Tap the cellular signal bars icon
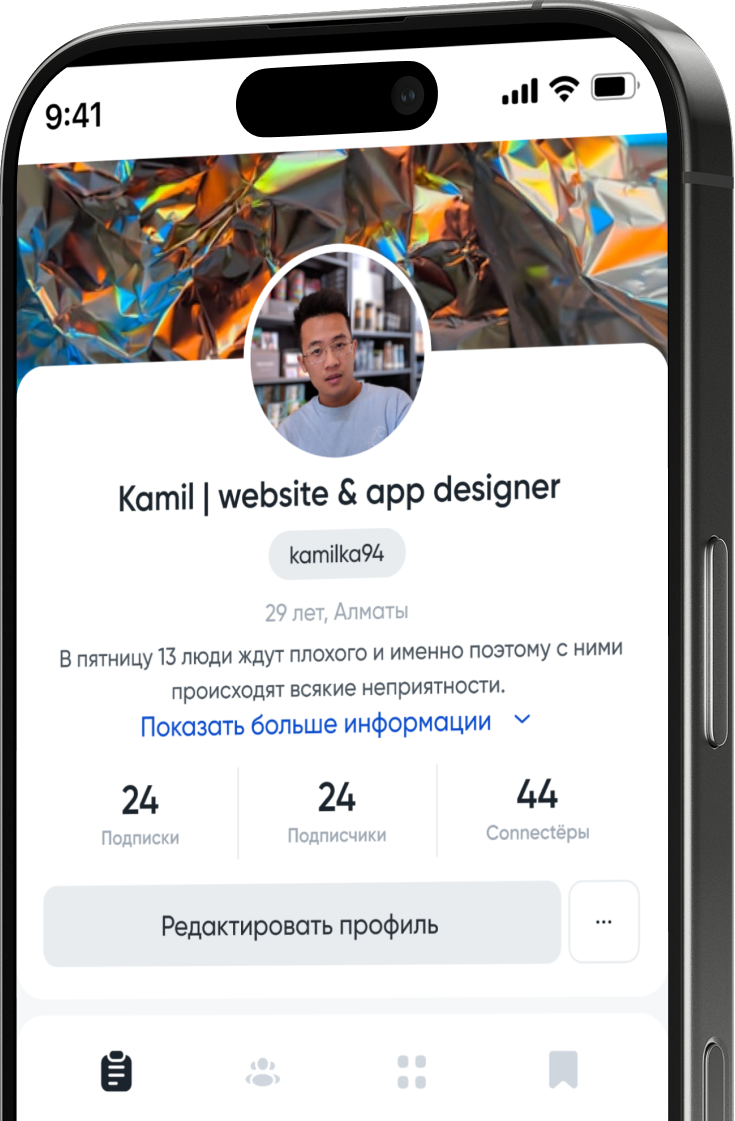This screenshot has width=735, height=1121. [x=520, y=92]
